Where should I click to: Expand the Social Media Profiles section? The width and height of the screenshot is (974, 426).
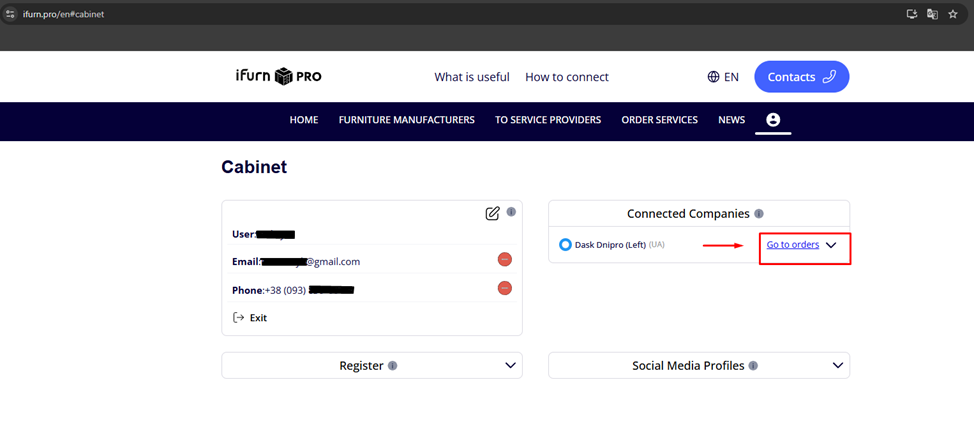point(838,366)
